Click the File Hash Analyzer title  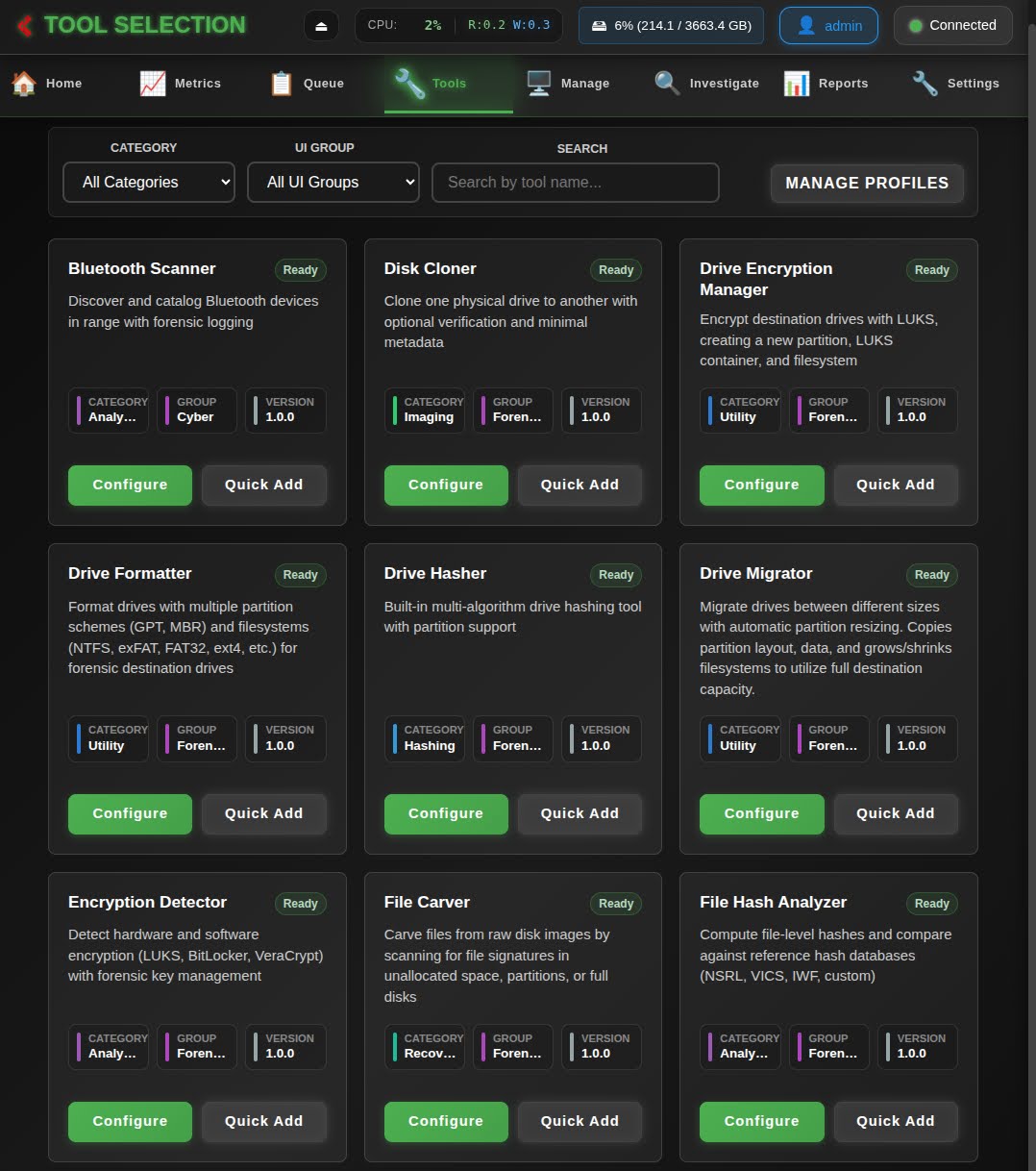pyautogui.click(x=774, y=902)
